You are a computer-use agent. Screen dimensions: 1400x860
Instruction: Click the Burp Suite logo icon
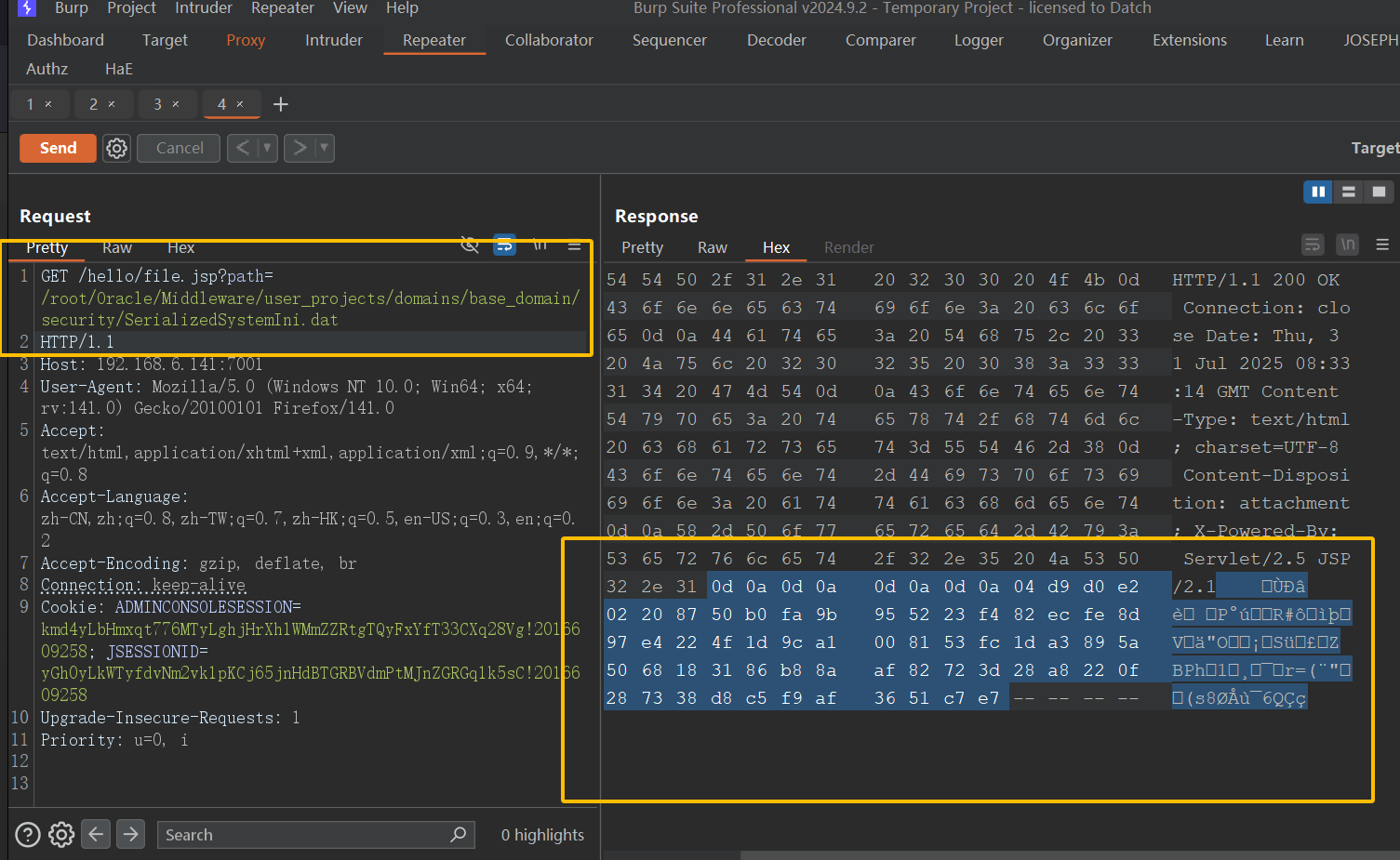point(27,7)
